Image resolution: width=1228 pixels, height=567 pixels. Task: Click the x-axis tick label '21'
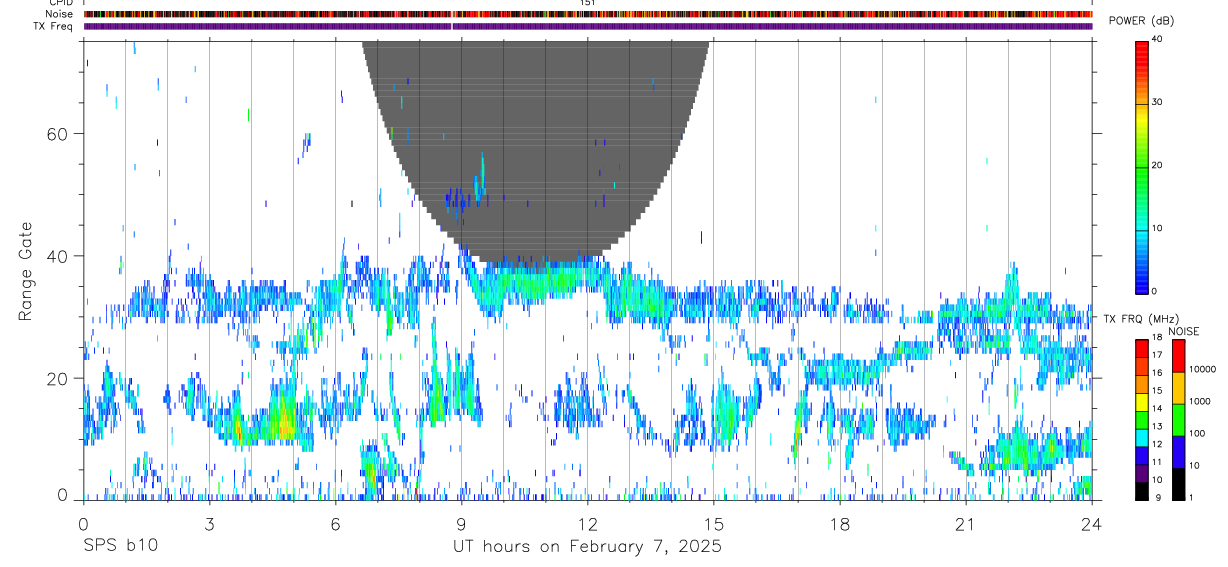click(x=966, y=524)
